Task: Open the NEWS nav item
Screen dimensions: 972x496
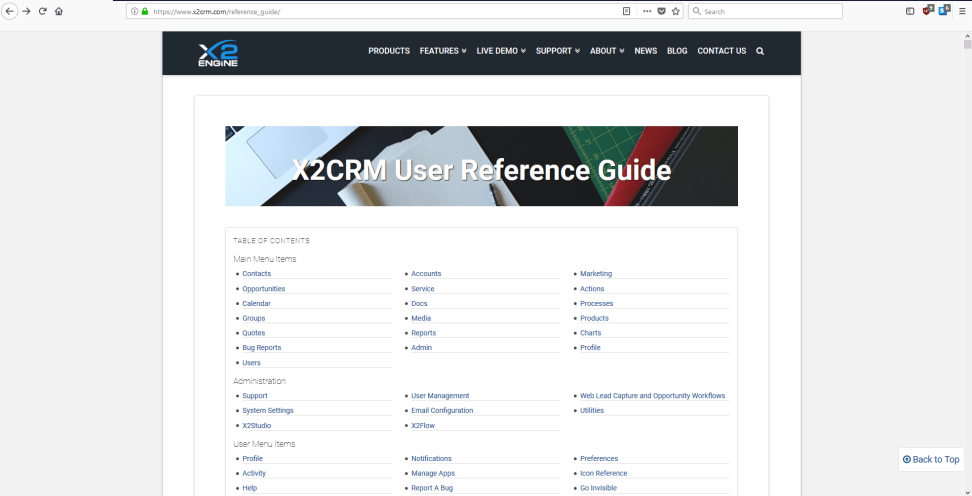Action: coord(645,51)
